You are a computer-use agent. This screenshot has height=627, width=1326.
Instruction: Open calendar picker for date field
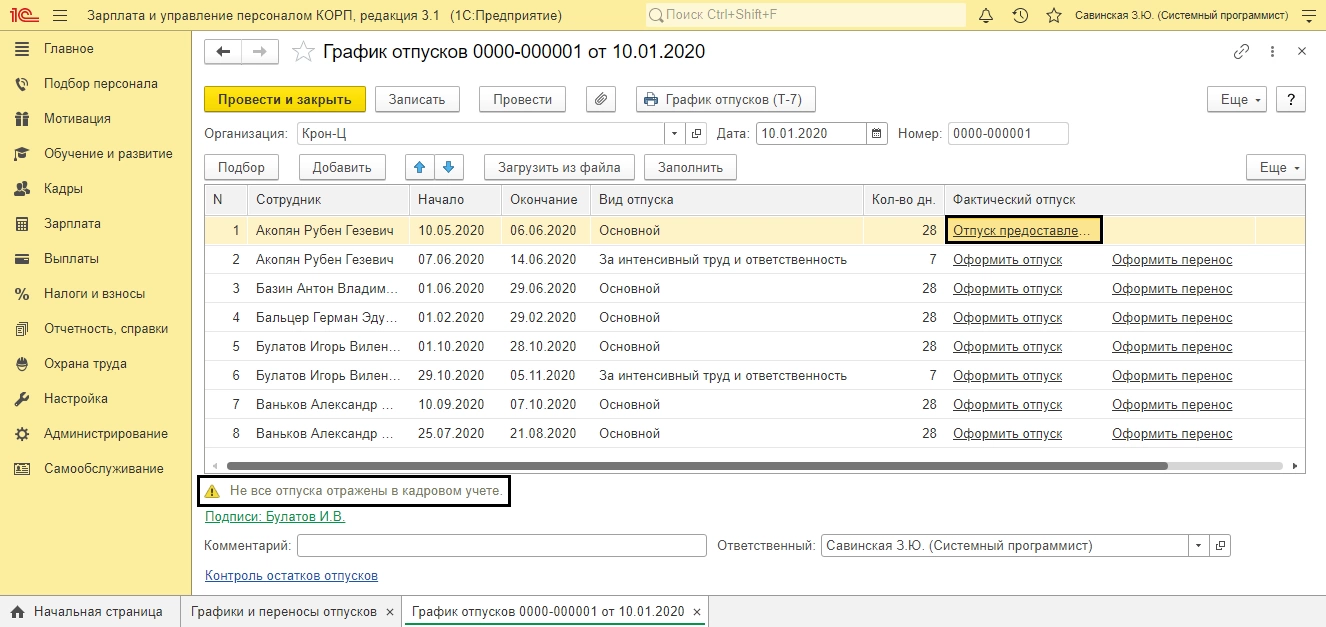877,133
